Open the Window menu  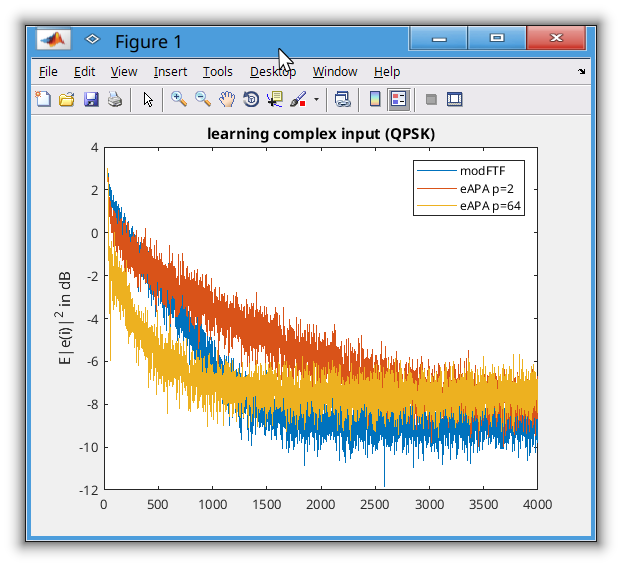point(335,72)
